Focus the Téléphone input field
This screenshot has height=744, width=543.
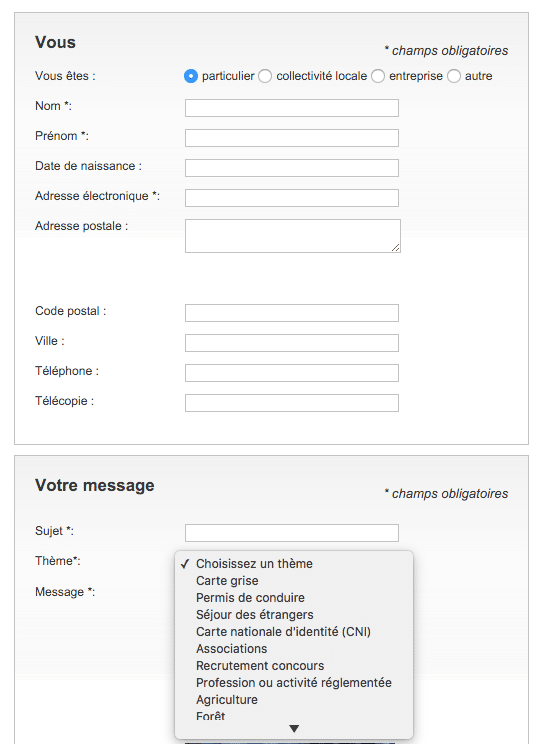pyautogui.click(x=292, y=373)
